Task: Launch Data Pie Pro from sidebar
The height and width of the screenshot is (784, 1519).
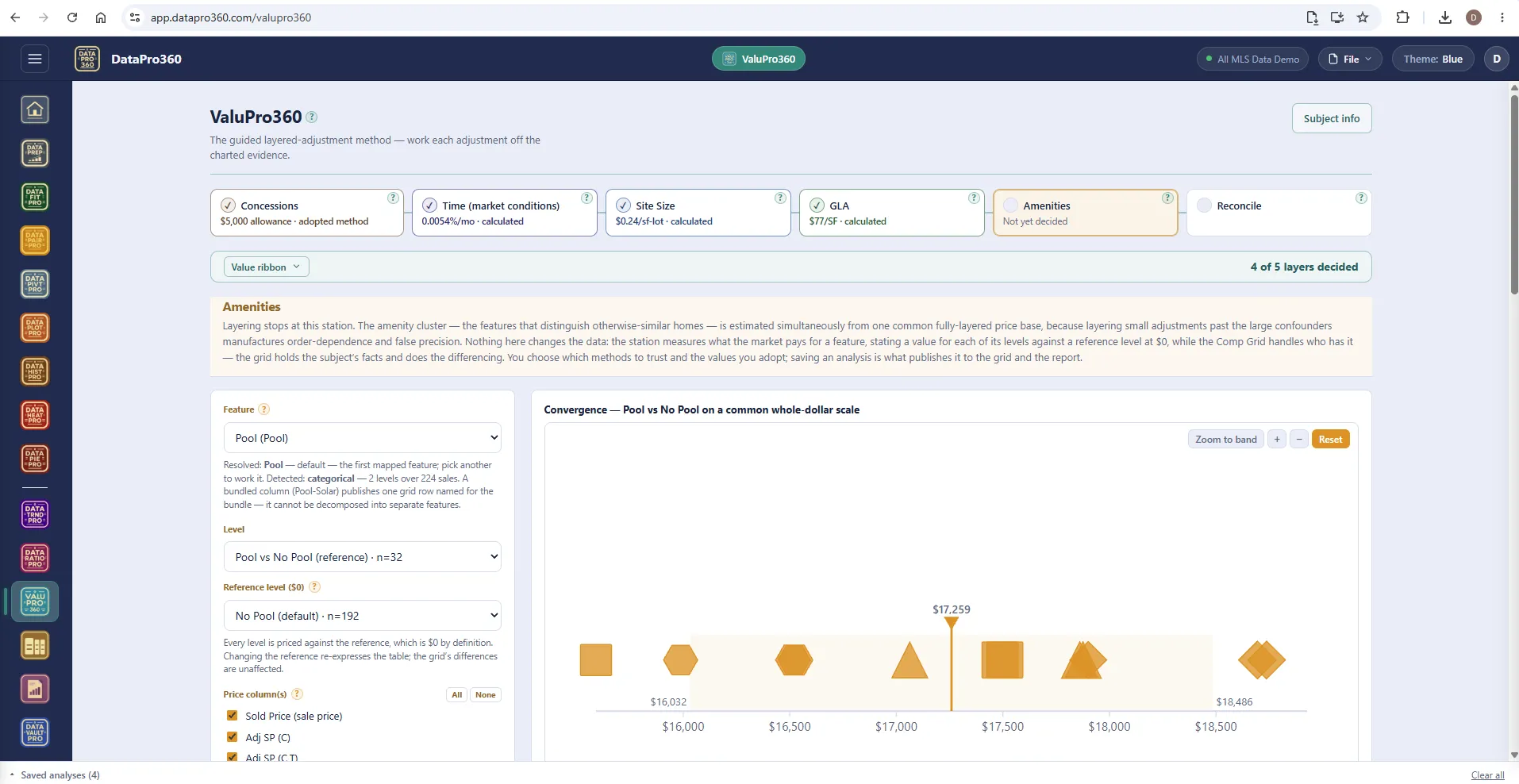Action: click(35, 459)
